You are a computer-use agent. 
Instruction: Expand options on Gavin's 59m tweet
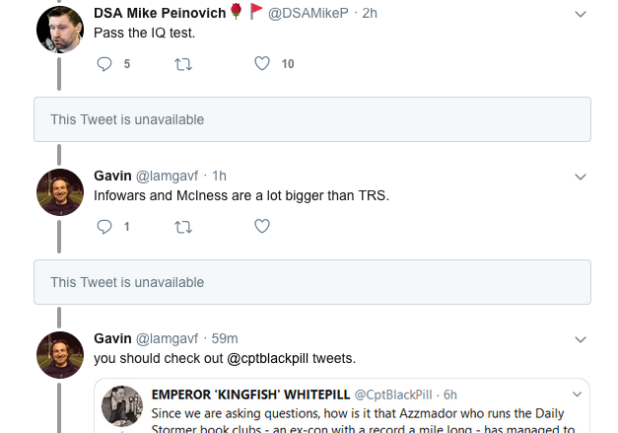(x=580, y=340)
